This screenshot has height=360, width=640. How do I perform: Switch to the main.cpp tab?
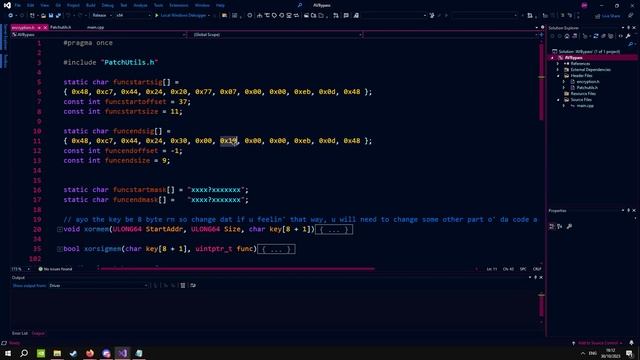pos(96,27)
